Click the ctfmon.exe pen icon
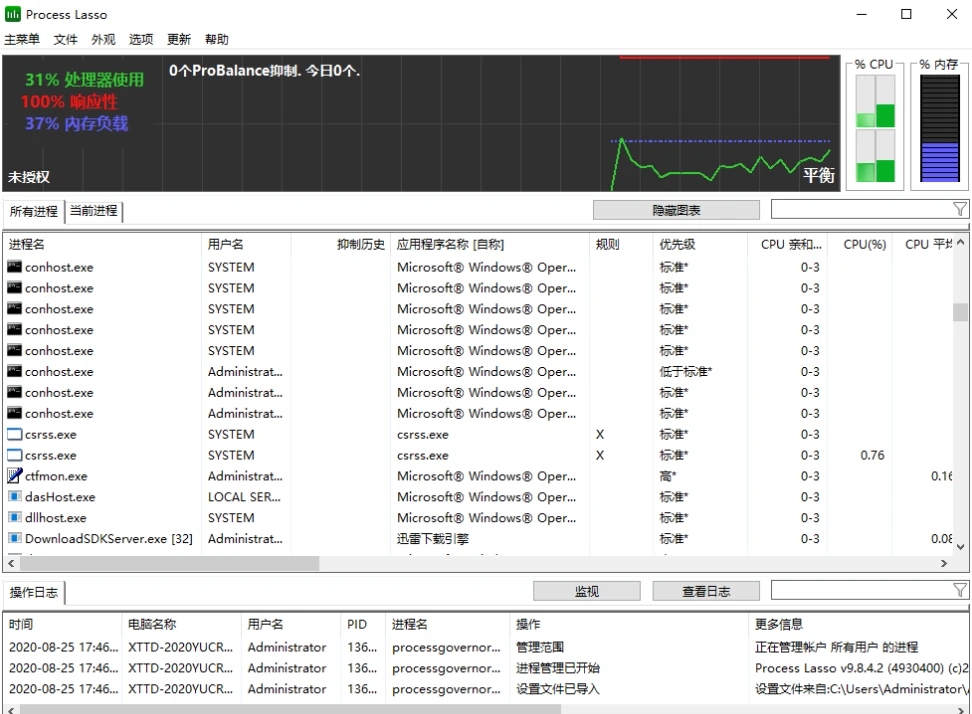 [14, 476]
